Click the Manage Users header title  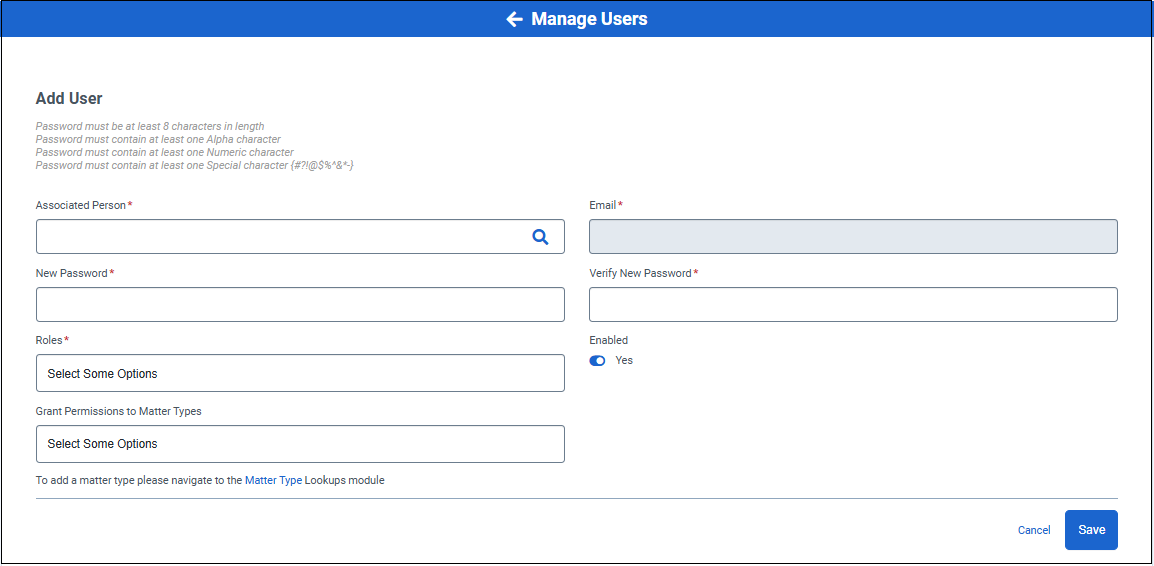click(x=590, y=19)
